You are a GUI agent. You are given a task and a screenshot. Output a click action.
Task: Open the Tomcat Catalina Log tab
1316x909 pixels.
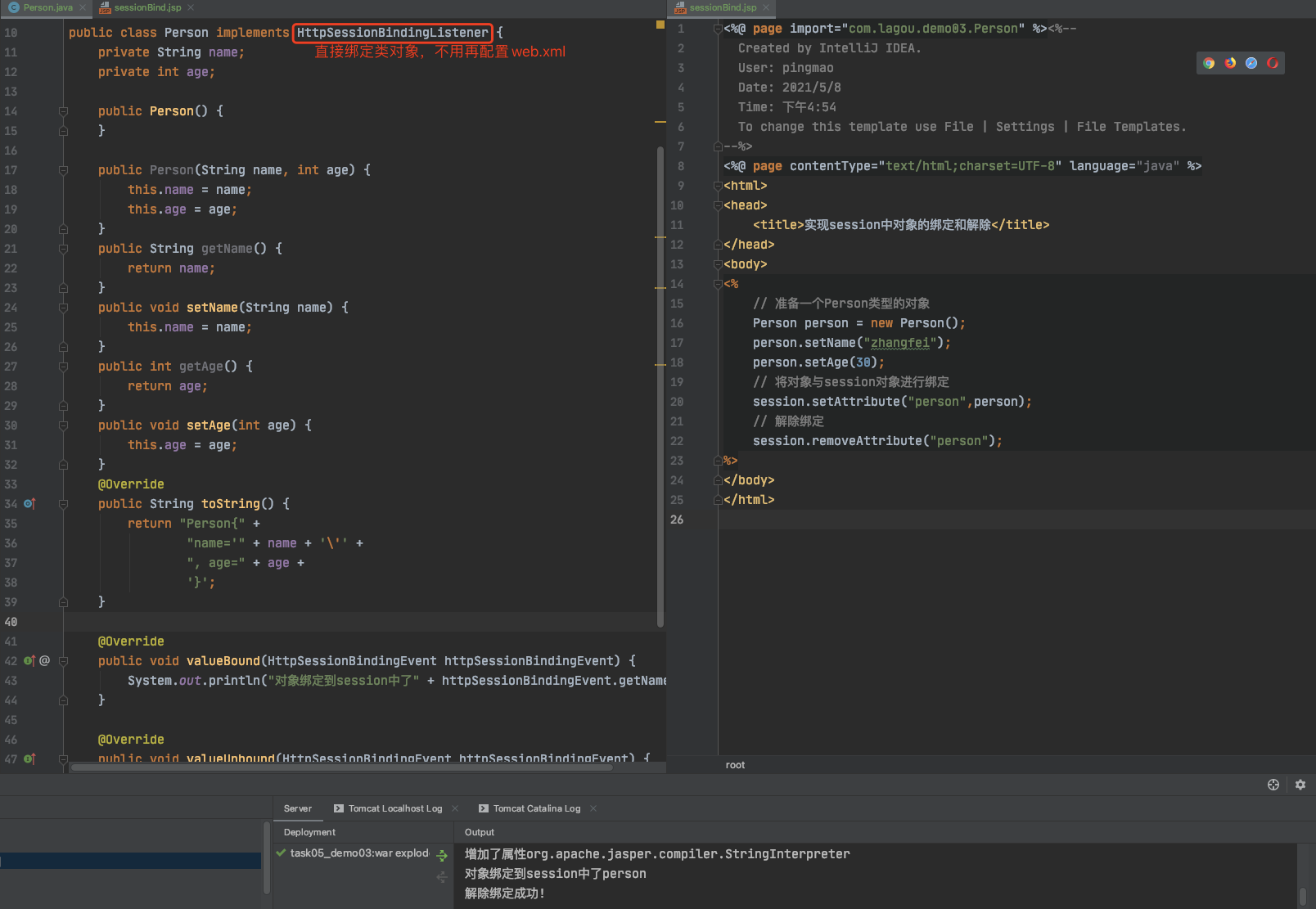point(536,808)
